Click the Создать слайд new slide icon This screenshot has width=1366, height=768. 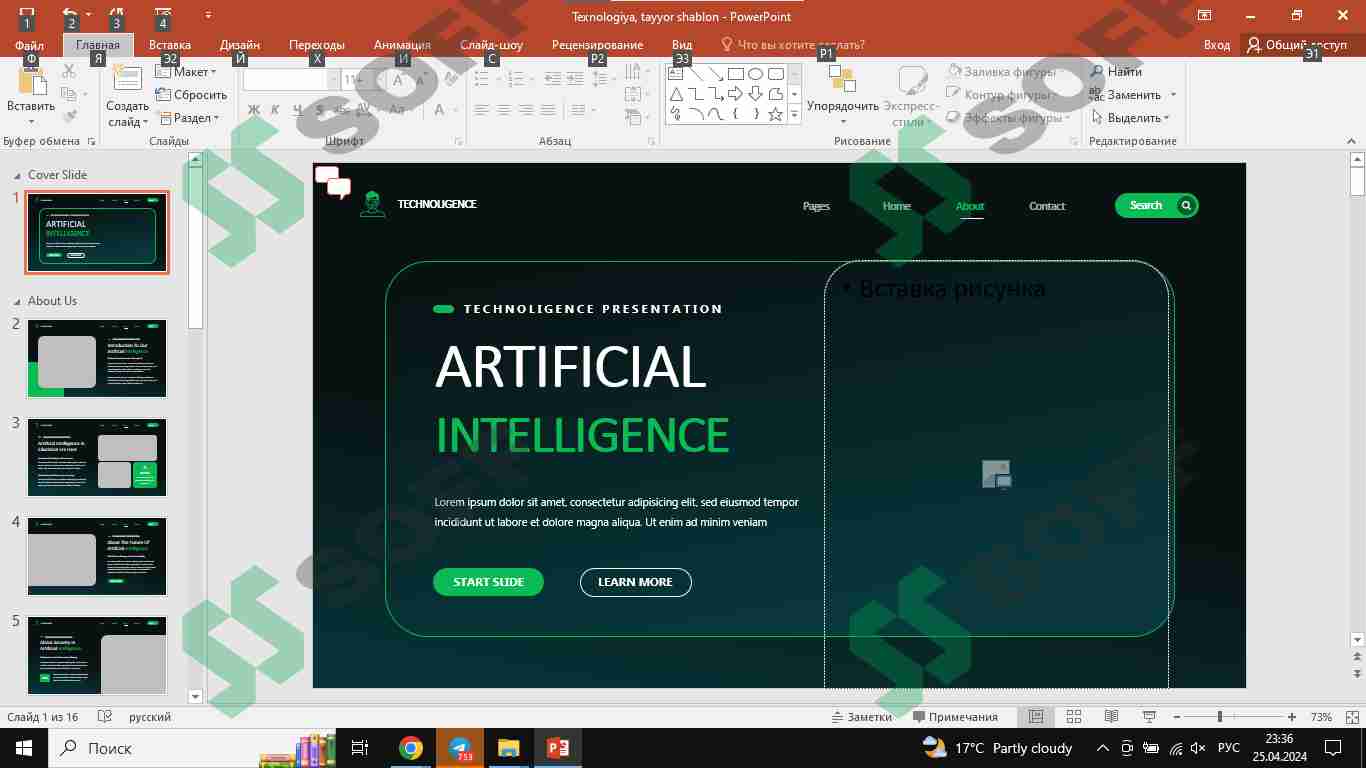pos(127,80)
